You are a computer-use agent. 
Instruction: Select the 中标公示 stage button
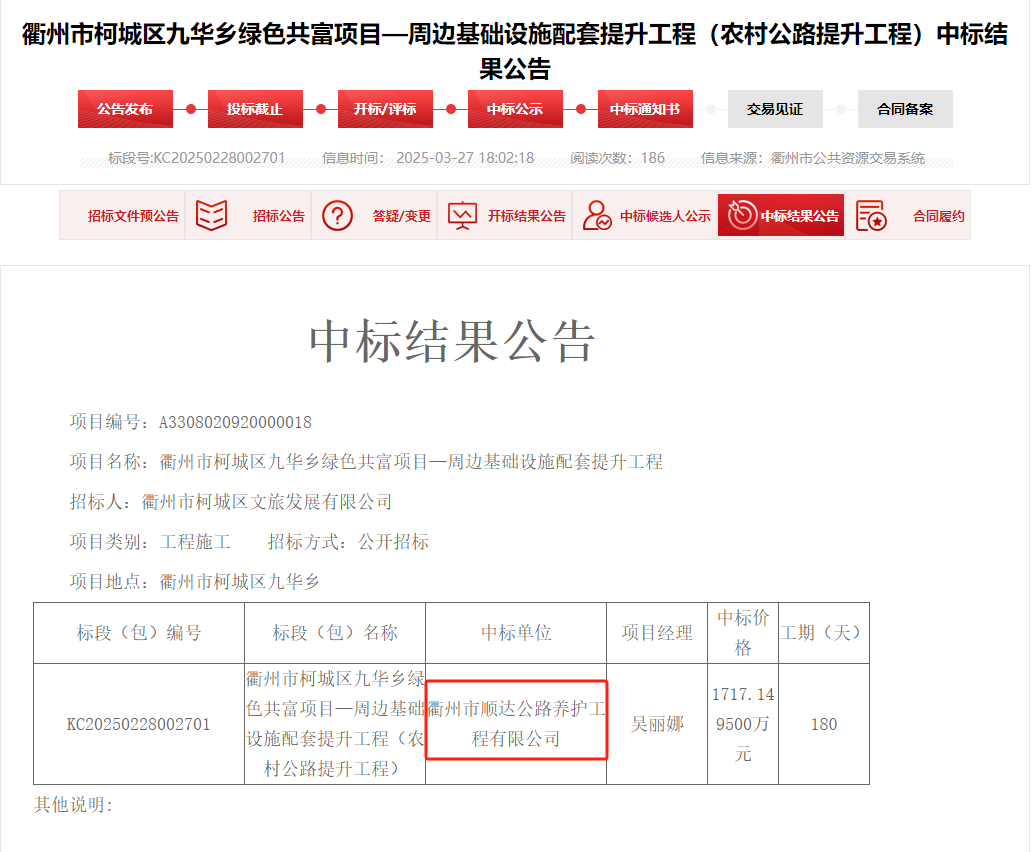click(x=515, y=109)
